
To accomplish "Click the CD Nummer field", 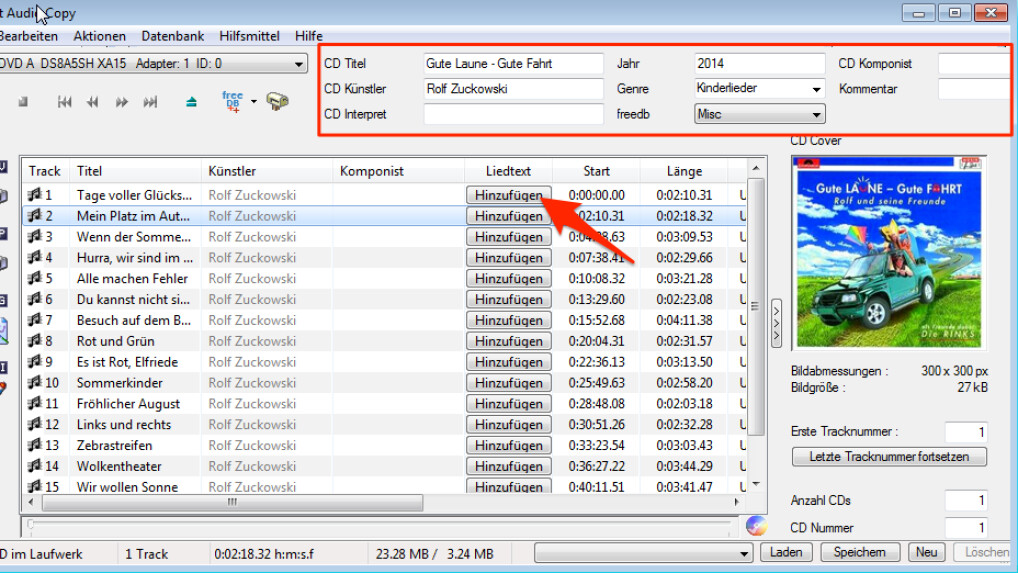I will (966, 528).
